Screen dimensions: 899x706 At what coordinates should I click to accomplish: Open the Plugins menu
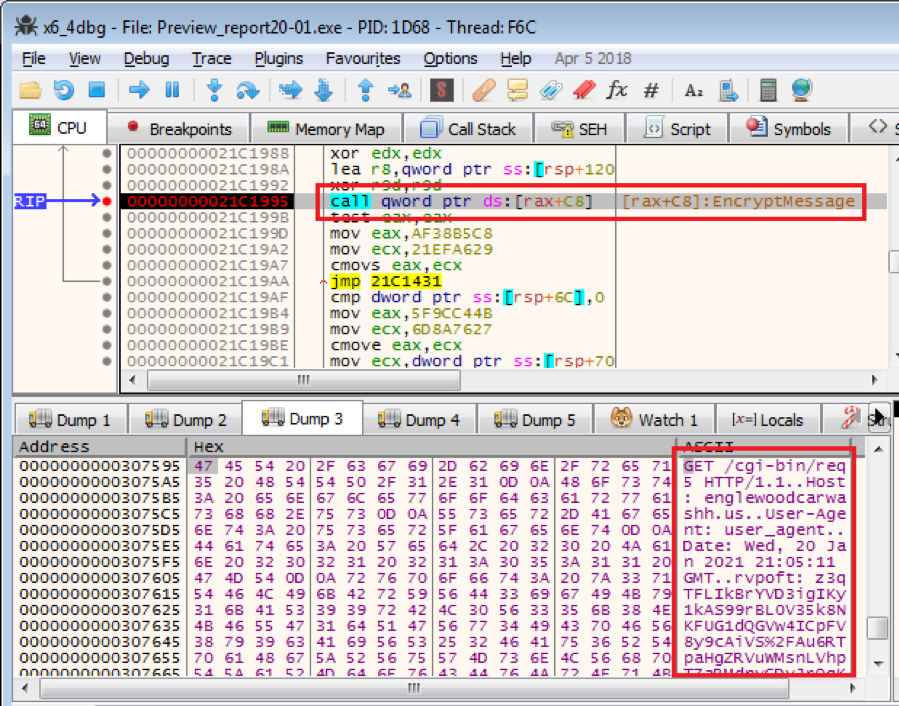point(278,59)
